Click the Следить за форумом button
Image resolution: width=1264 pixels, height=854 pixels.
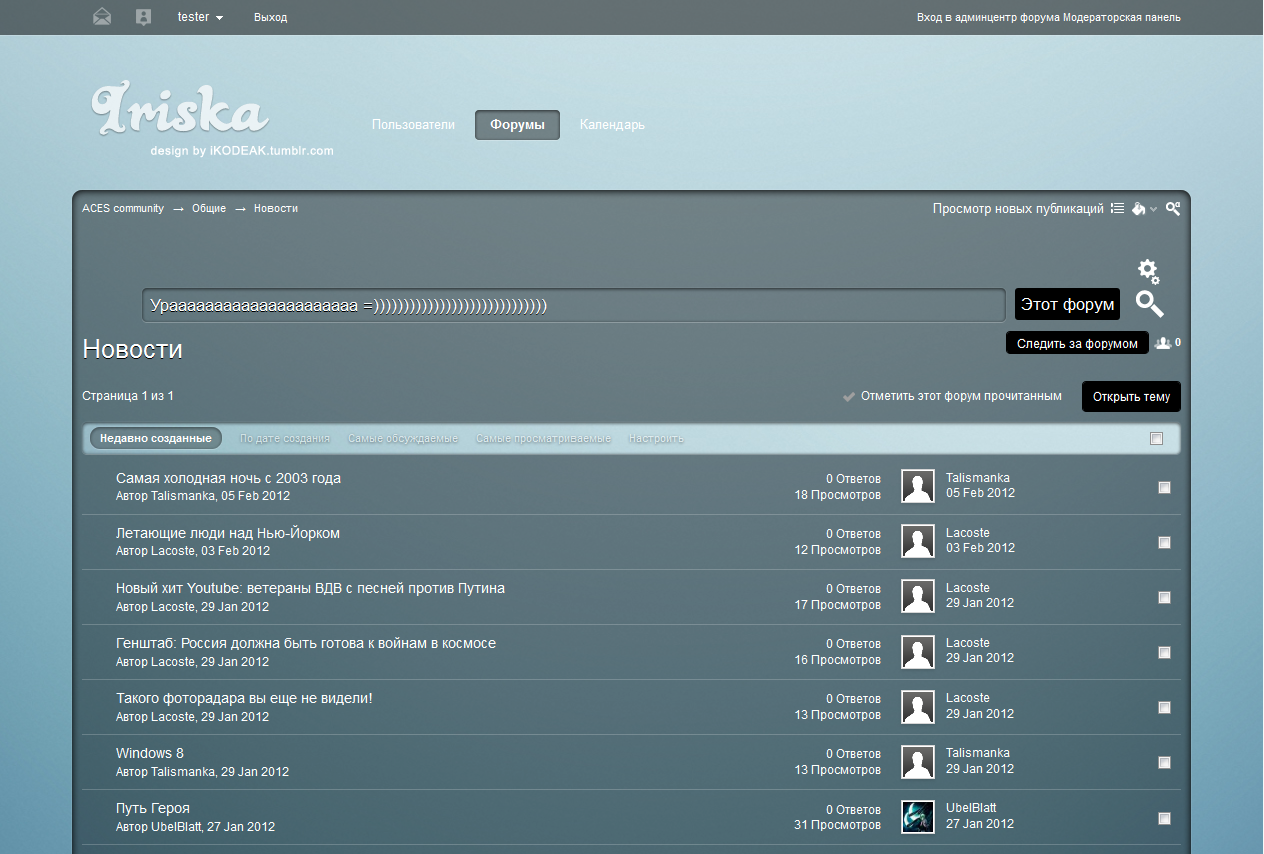[x=1077, y=343]
